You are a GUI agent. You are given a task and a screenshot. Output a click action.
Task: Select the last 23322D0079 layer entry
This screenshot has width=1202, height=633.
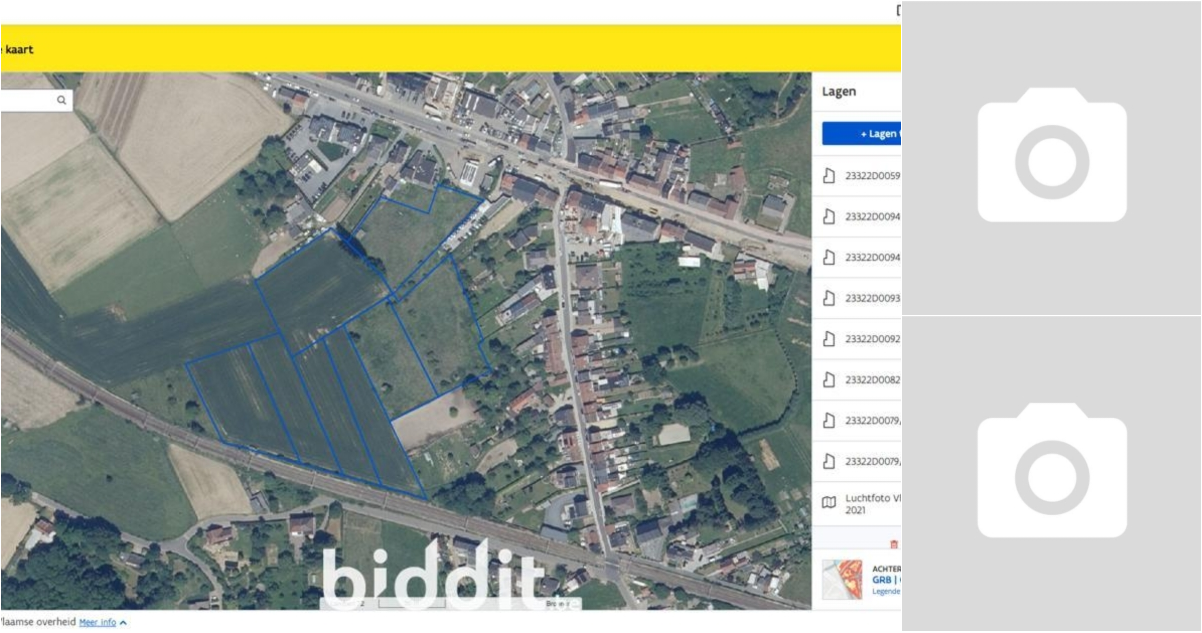(x=872, y=461)
